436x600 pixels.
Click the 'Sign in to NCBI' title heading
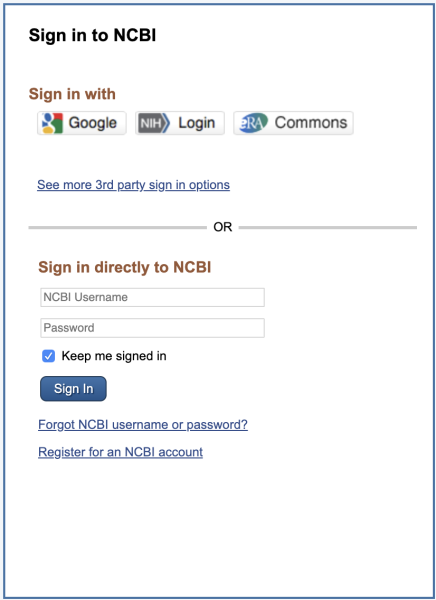coord(92,36)
